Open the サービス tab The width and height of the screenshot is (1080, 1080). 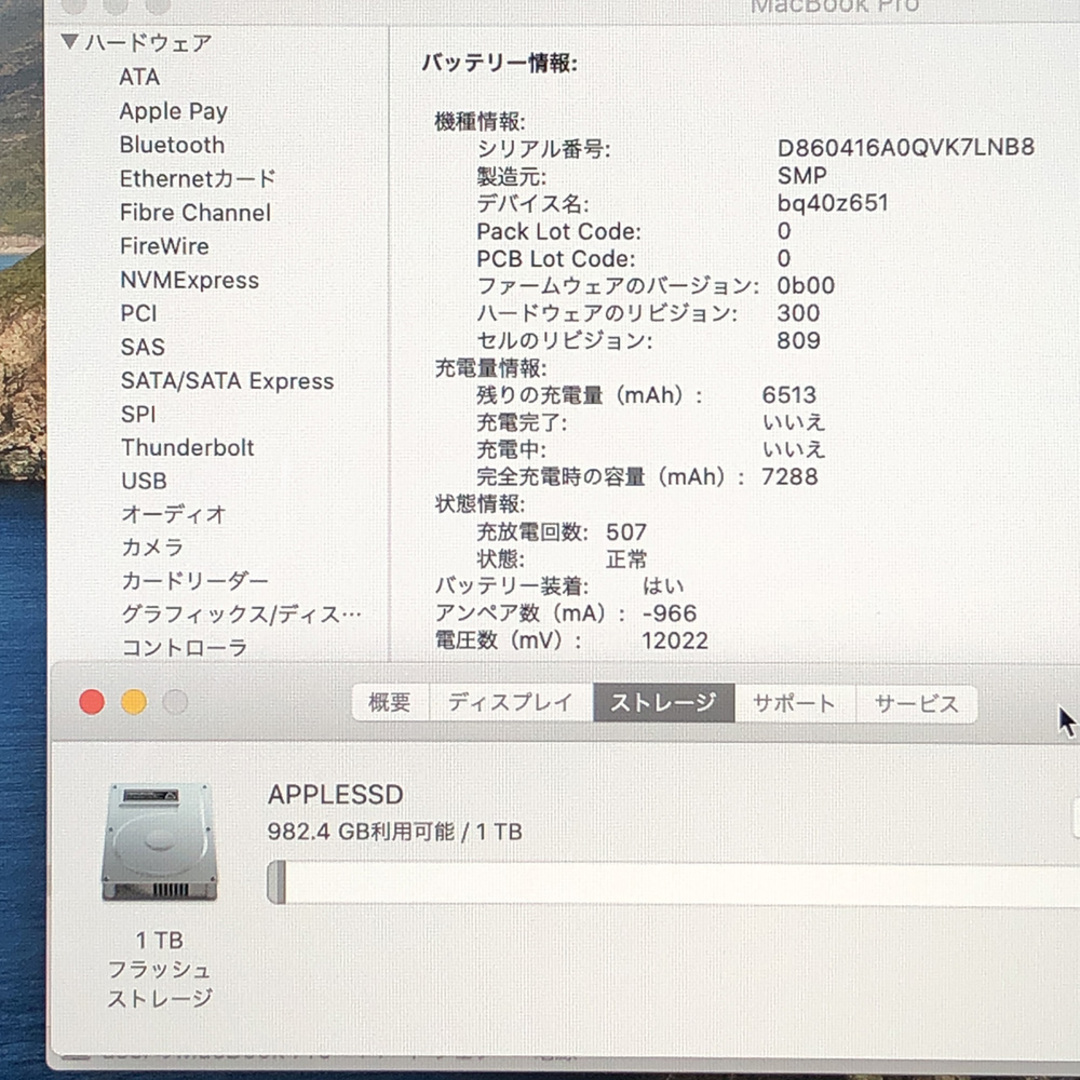click(917, 704)
